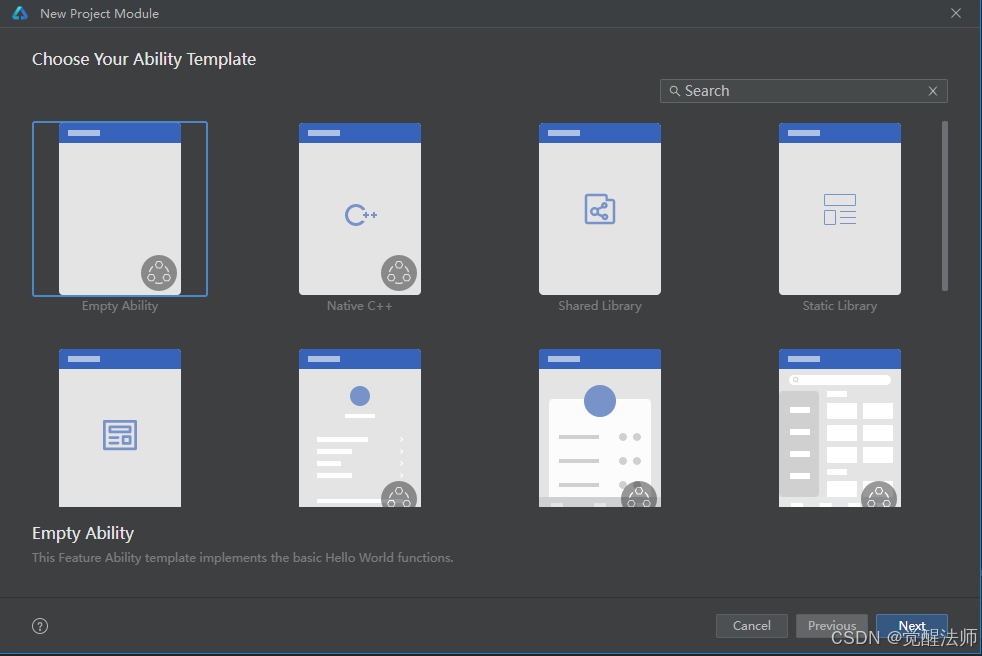The height and width of the screenshot is (656, 982).
Task: Click the layout icon in Static Library card
Action: pos(839,209)
